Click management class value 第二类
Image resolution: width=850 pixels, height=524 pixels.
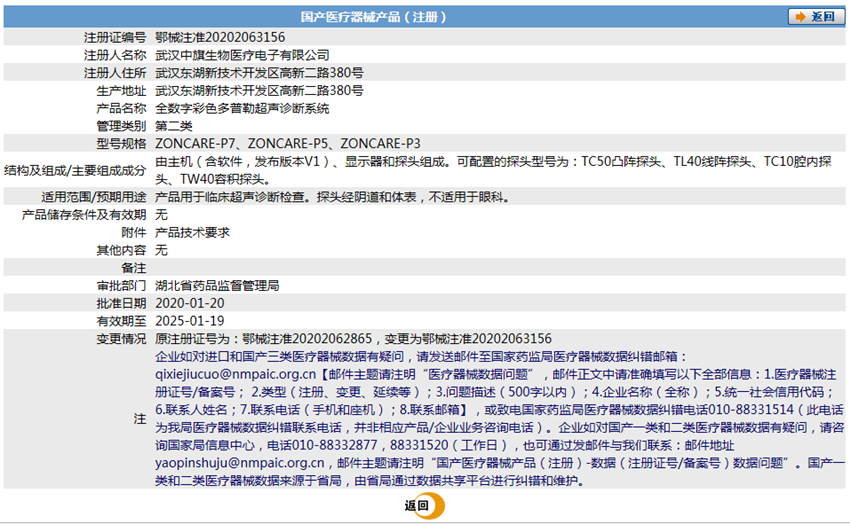click(x=173, y=126)
